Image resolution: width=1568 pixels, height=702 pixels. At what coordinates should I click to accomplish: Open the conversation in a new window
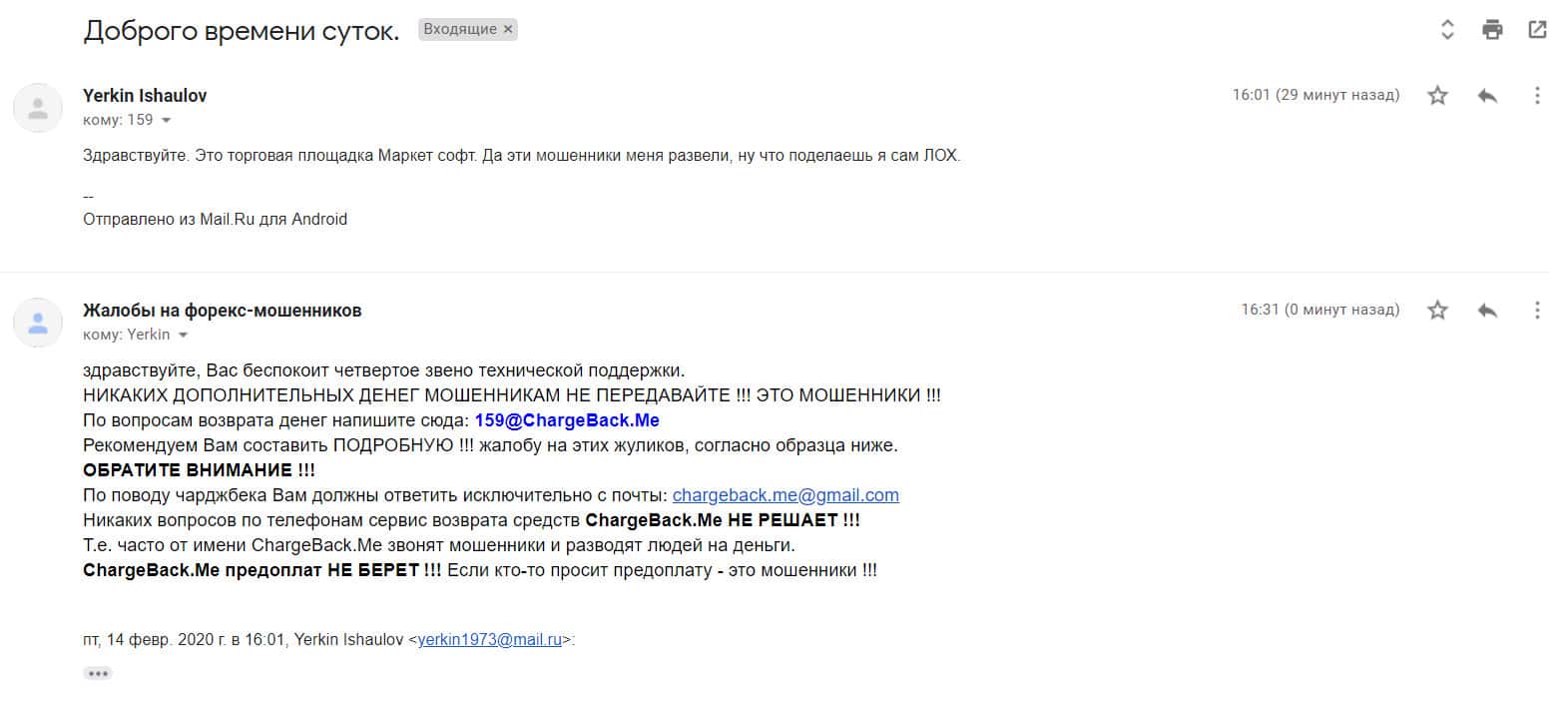coord(1537,30)
